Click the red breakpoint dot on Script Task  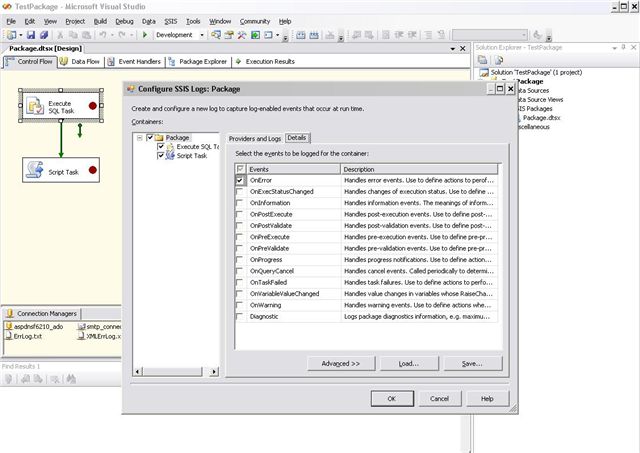pos(93,171)
